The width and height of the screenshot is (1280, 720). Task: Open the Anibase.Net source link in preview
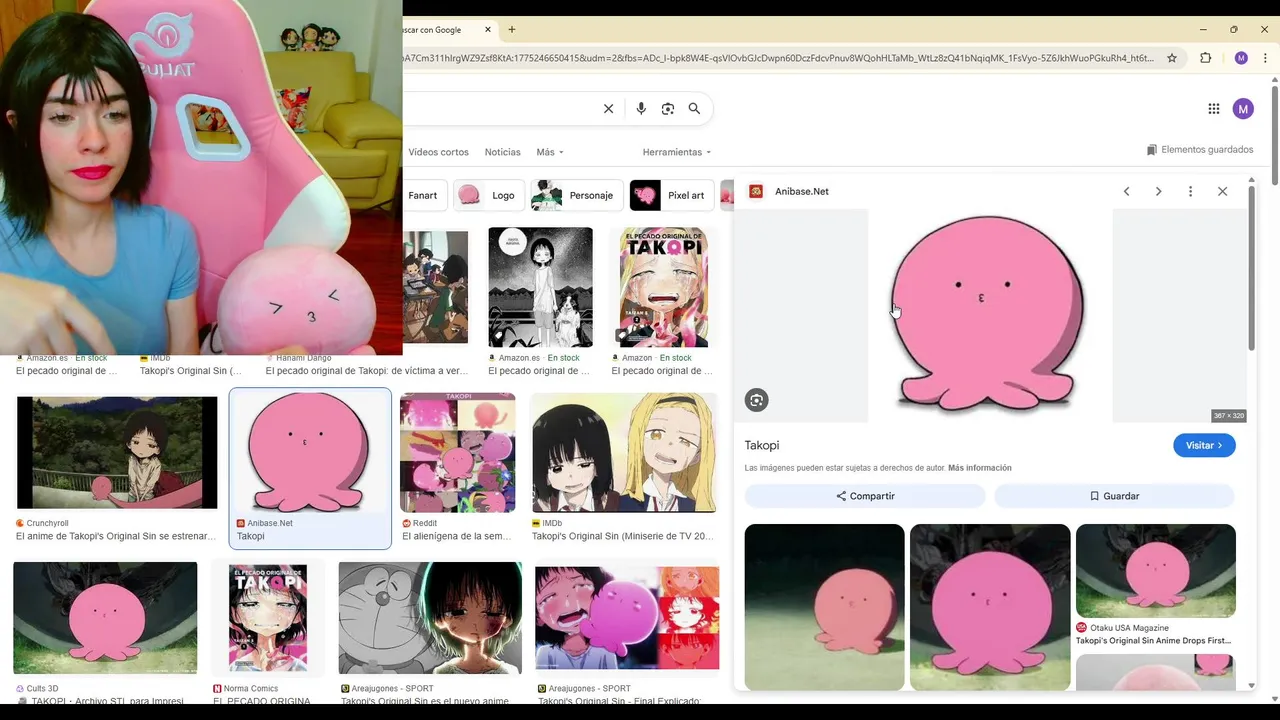coord(802,191)
